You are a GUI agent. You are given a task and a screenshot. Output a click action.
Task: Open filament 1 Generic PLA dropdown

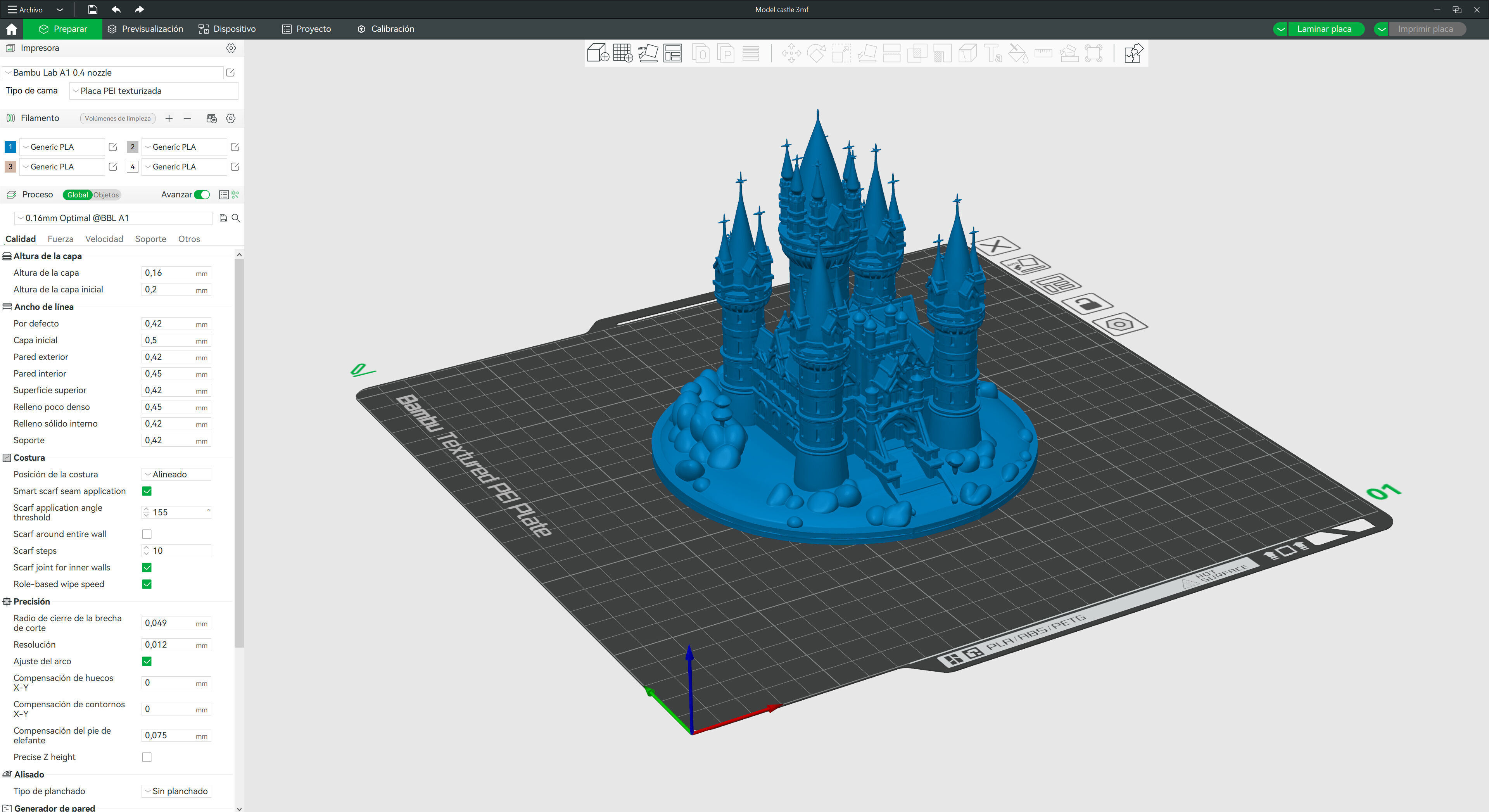pyautogui.click(x=62, y=147)
